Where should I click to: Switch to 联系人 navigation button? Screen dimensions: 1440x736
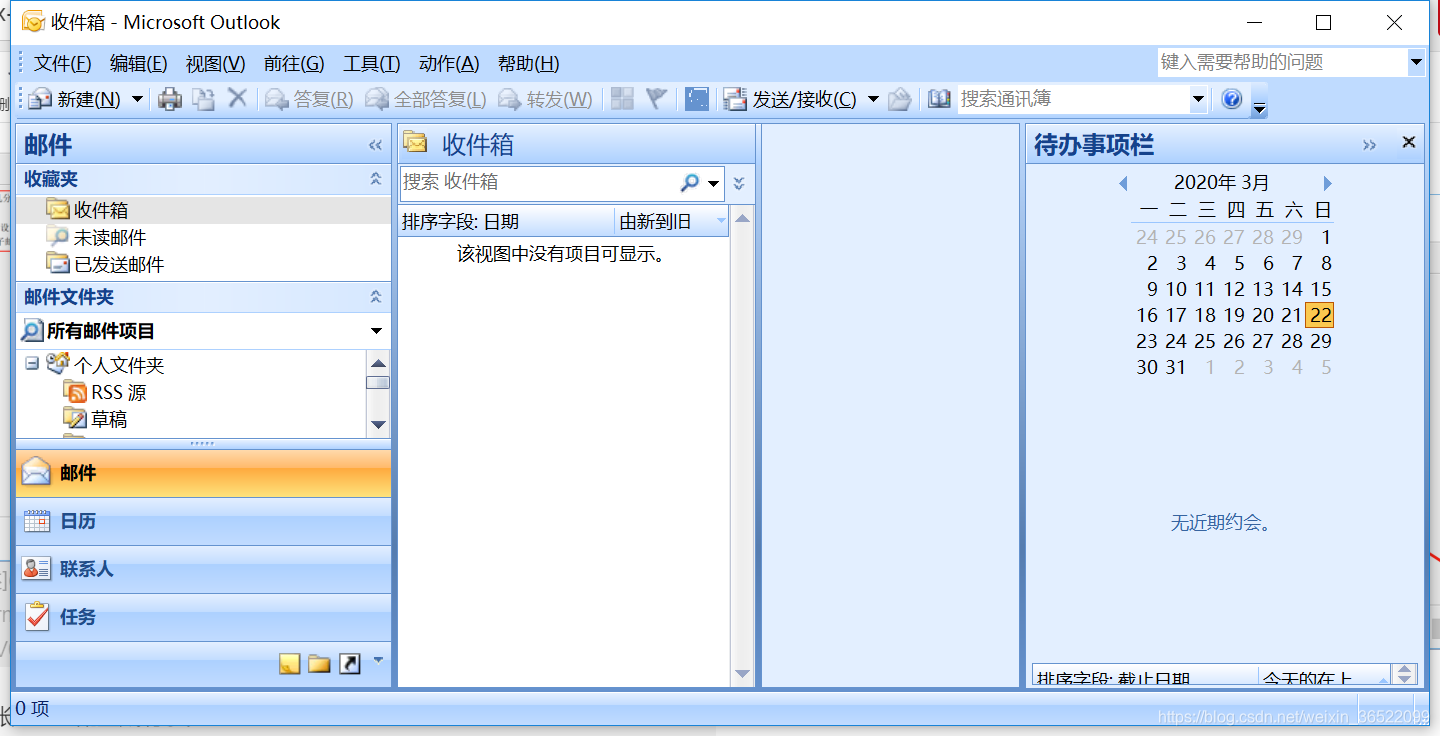(x=203, y=569)
